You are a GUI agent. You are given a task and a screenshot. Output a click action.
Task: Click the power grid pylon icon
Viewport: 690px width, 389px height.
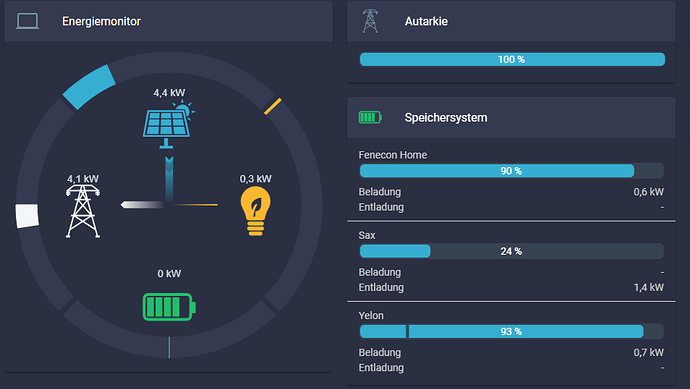point(83,211)
